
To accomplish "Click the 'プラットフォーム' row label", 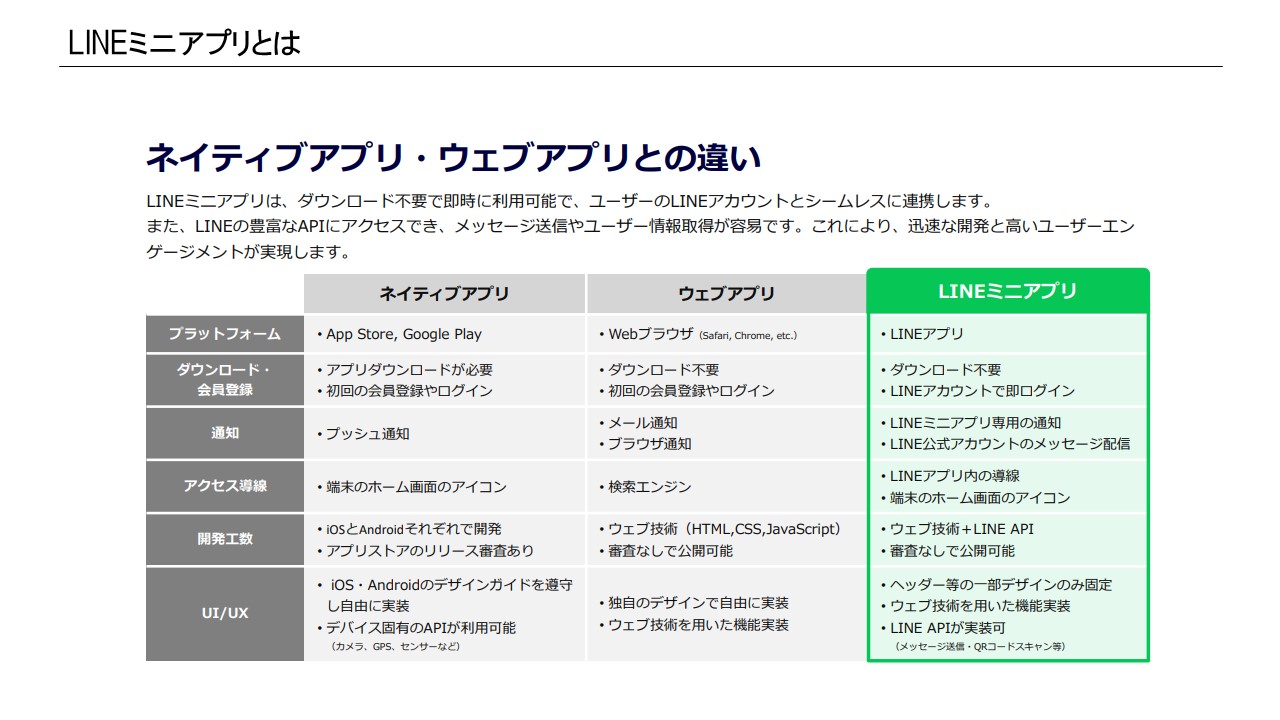I will pos(224,334).
